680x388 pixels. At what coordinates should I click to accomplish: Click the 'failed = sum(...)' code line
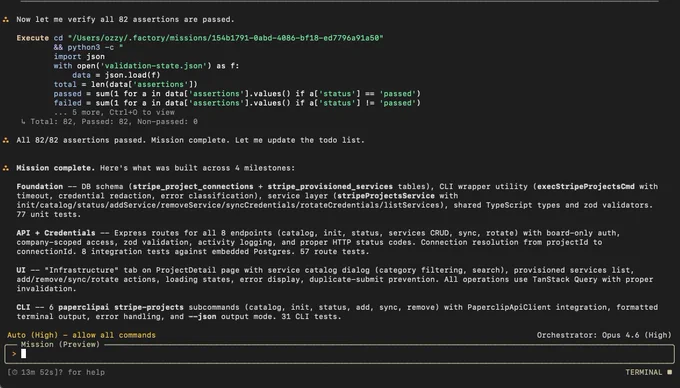tap(237, 103)
